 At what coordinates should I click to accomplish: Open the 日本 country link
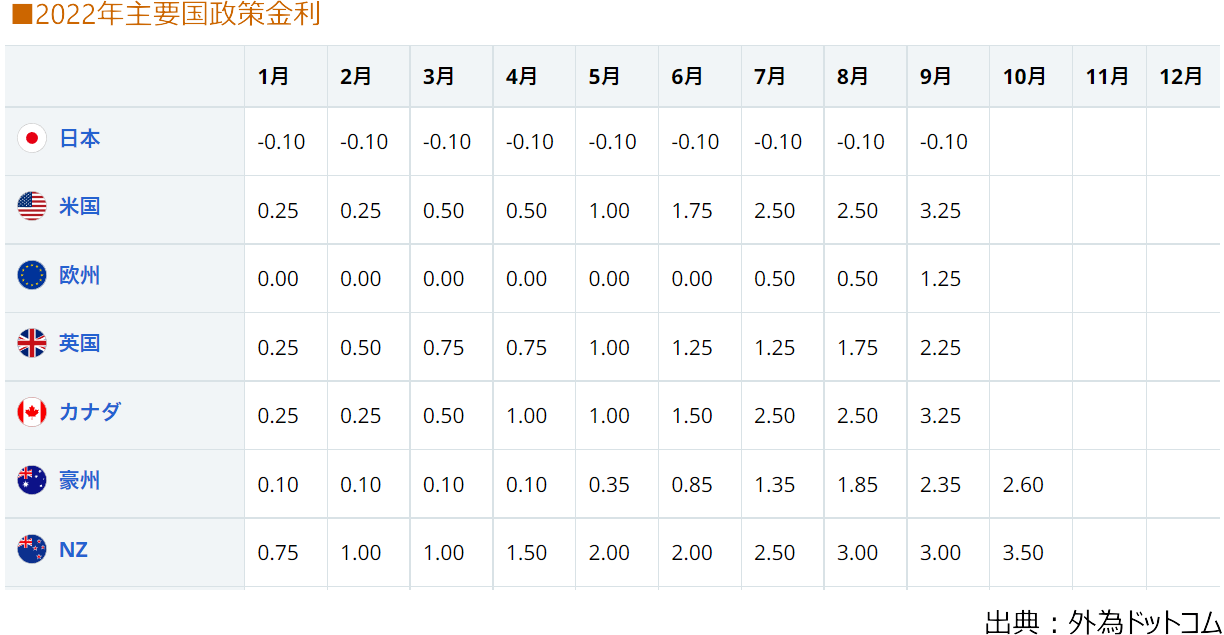80,139
